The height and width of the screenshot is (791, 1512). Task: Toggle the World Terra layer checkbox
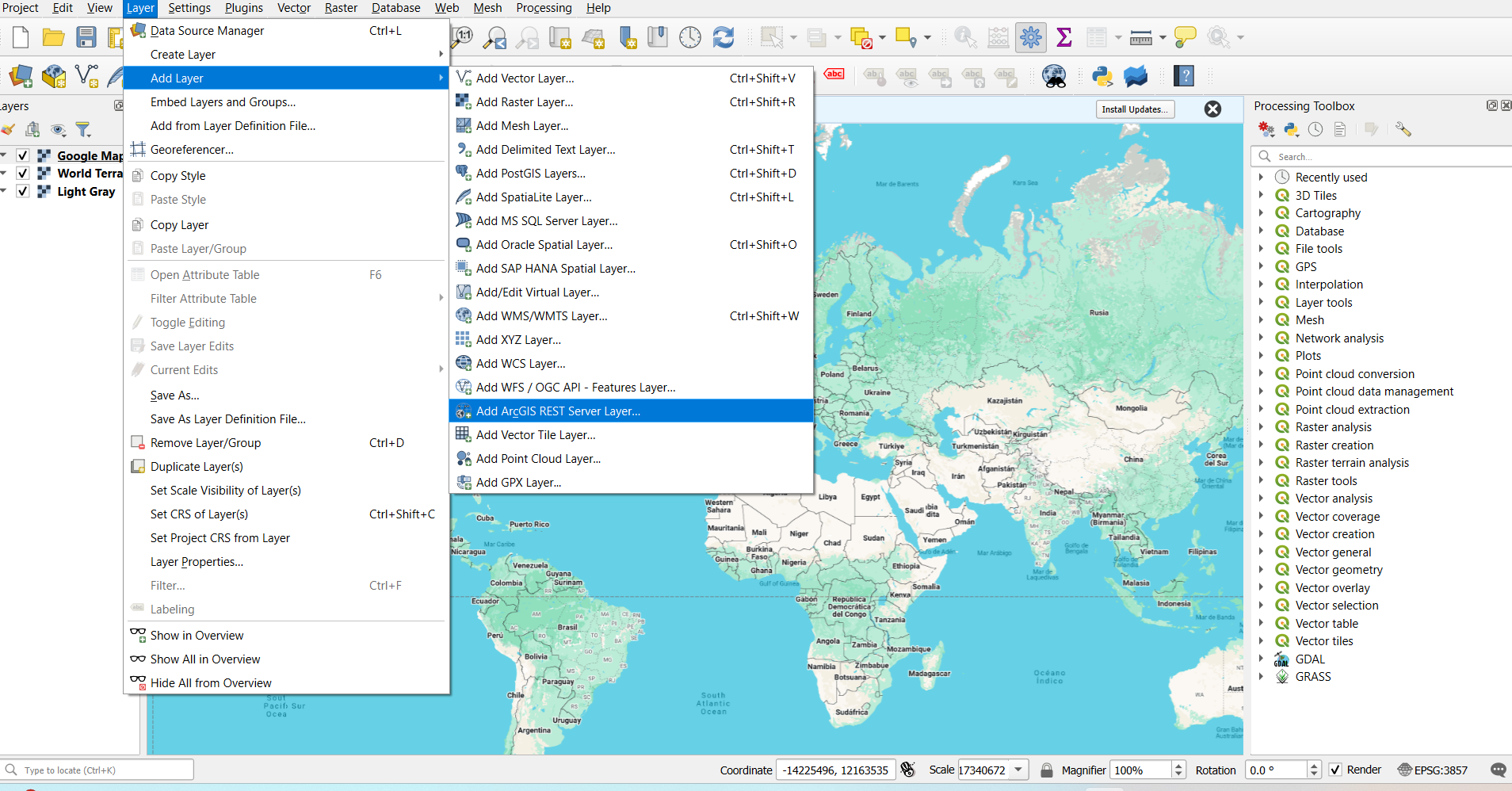pos(22,173)
